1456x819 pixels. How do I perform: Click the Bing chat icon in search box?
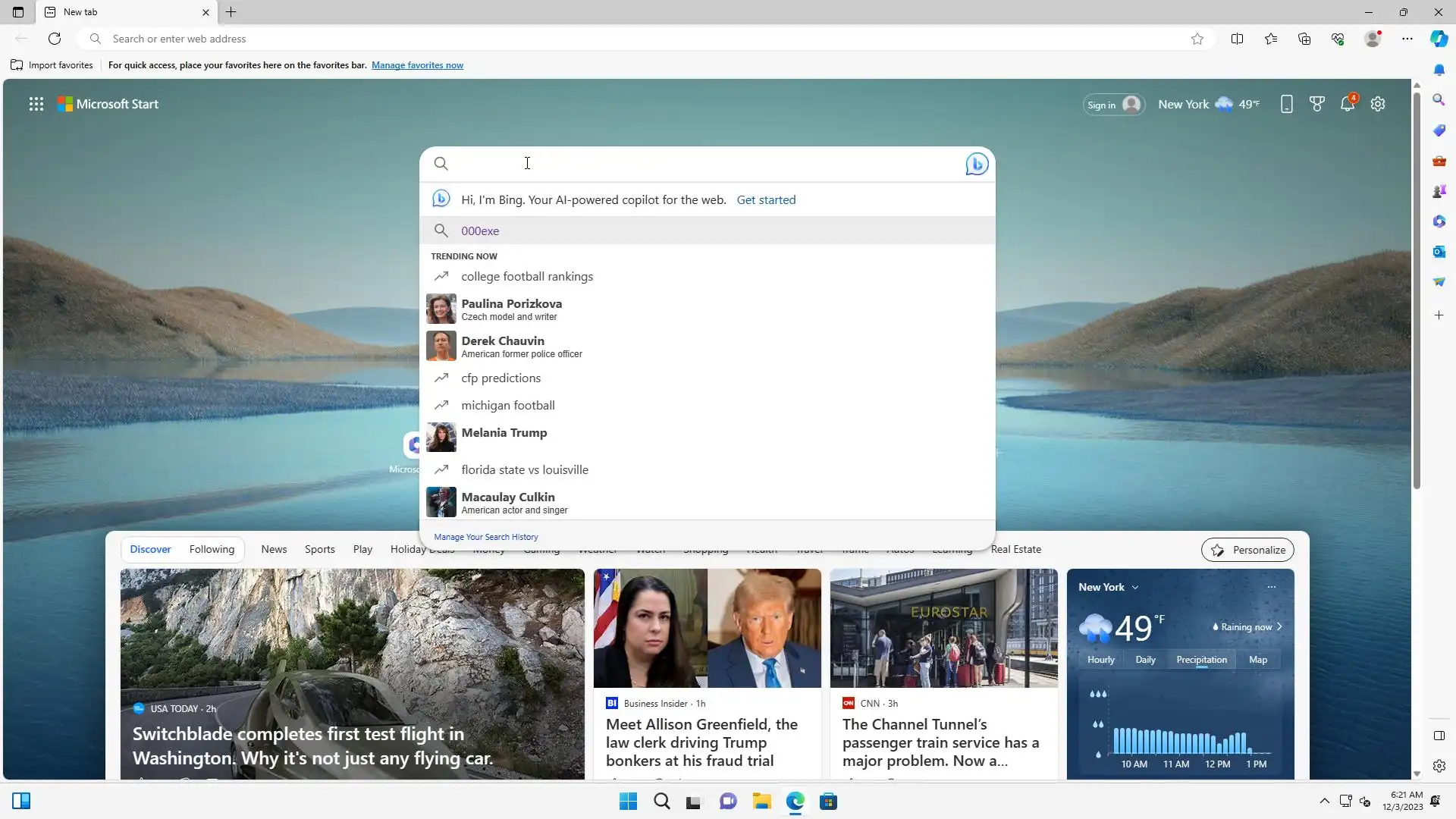977,164
